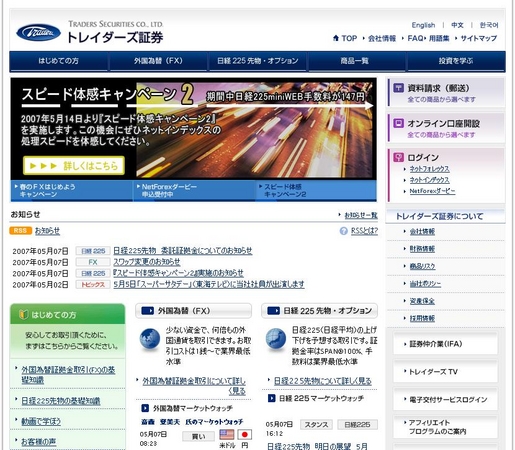This screenshot has height=450, width=515.
Task: Click the Traders oval logo
Action: (x=38, y=33)
